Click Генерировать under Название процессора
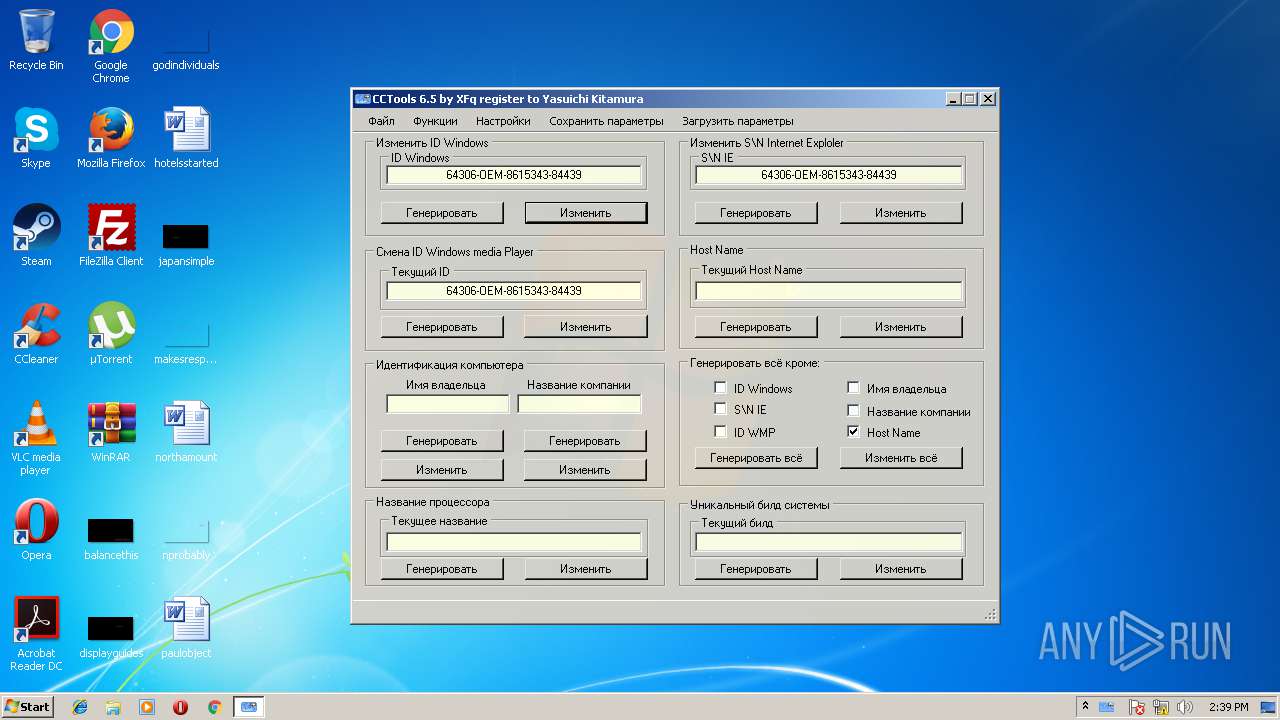Viewport: 1280px width, 720px height. click(442, 569)
